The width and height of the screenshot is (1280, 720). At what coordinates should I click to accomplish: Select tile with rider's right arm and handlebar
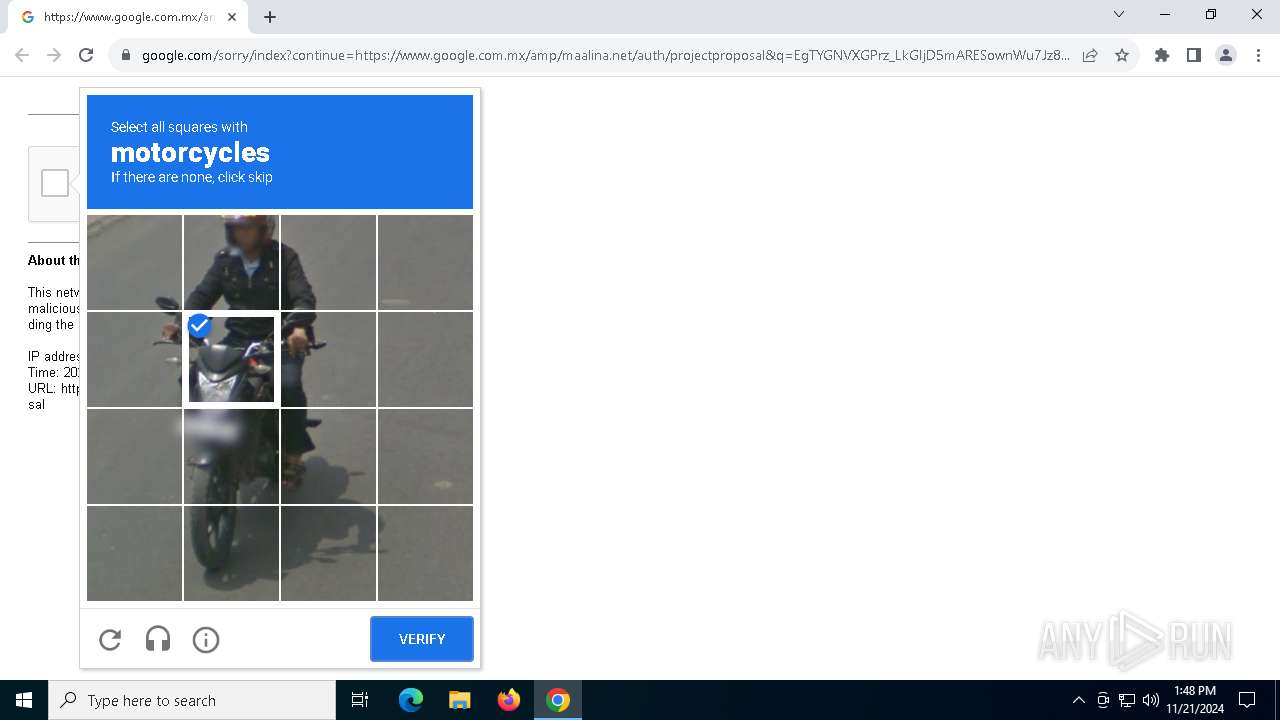[328, 359]
